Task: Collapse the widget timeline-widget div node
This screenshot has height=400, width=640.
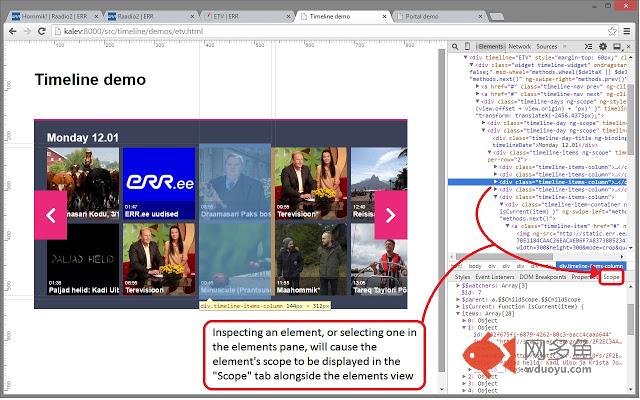Action: click(x=471, y=65)
